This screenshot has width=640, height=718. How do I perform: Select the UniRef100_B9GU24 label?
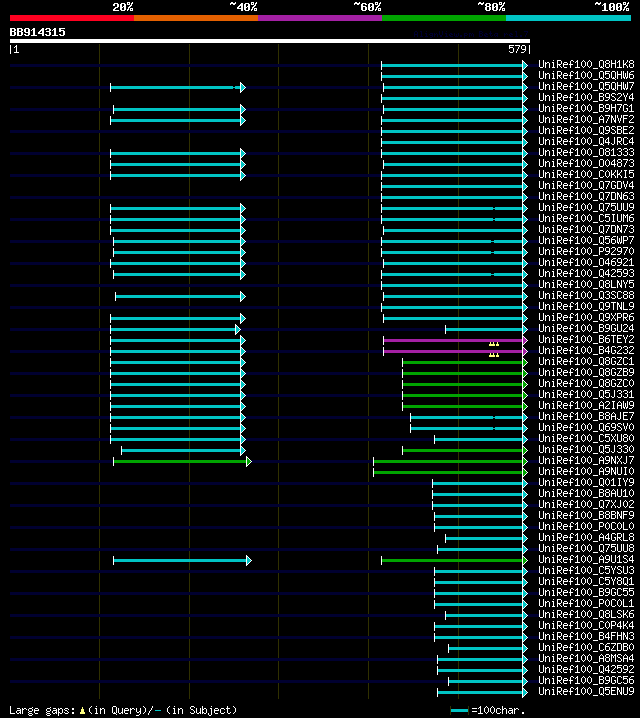coord(586,328)
